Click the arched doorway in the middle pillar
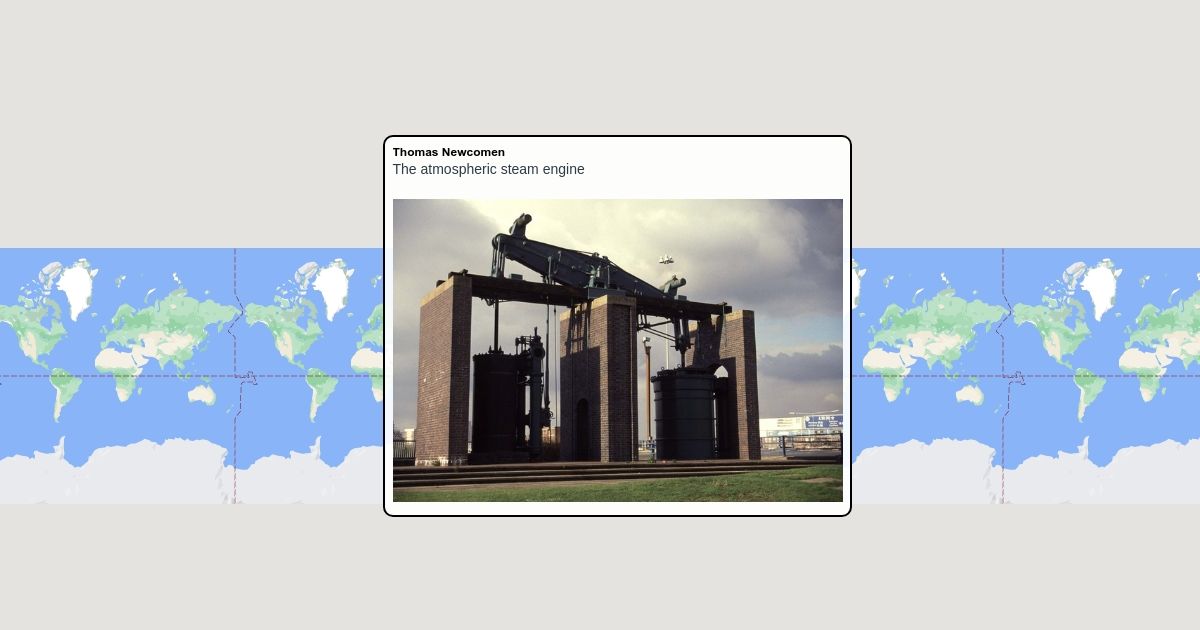Image resolution: width=1200 pixels, height=630 pixels. 582,430
